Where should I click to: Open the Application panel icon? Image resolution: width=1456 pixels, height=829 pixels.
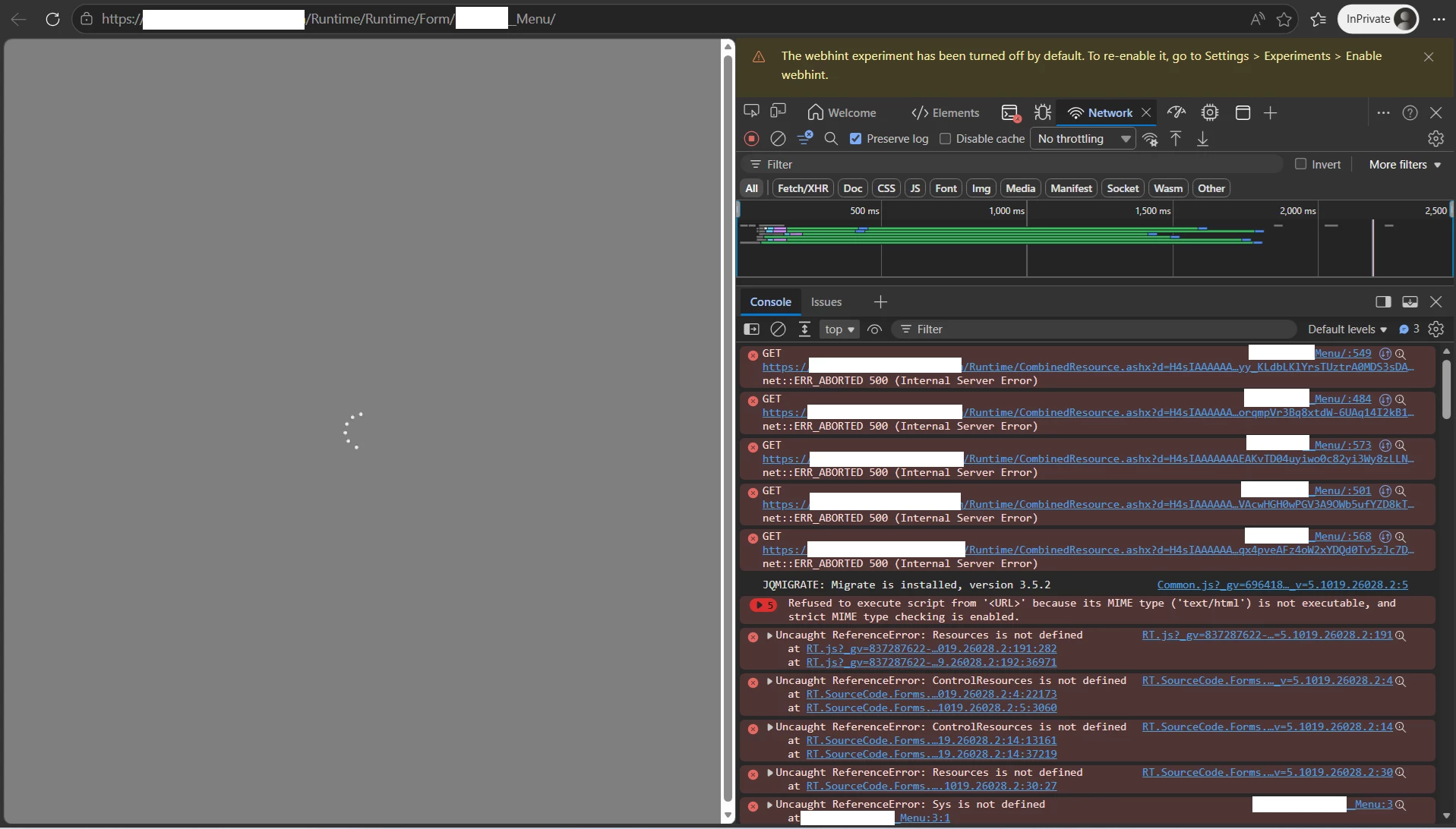(x=1243, y=112)
